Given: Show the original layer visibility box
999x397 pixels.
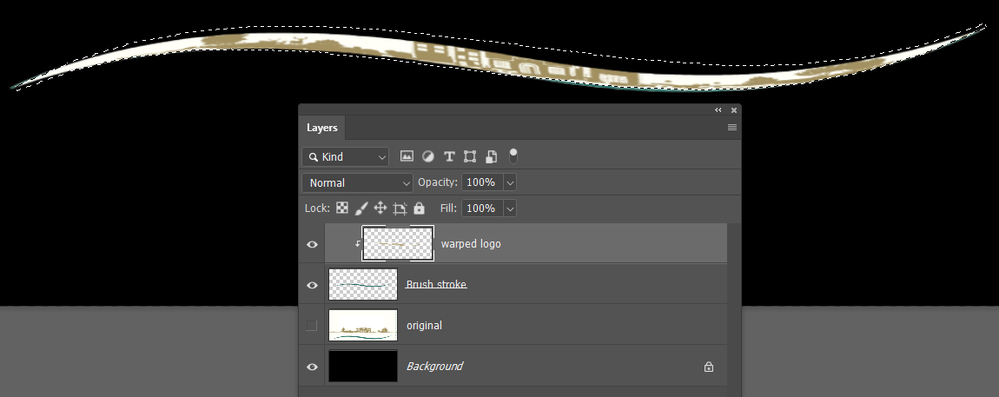Looking at the screenshot, I should [312, 326].
